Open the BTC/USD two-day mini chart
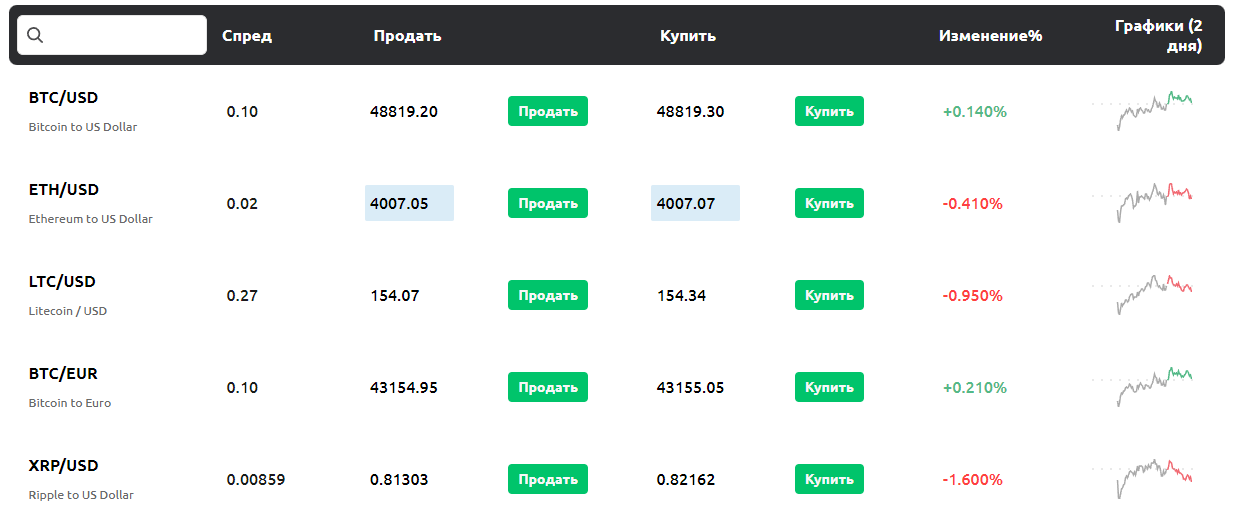The height and width of the screenshot is (517, 1235). (x=1142, y=110)
